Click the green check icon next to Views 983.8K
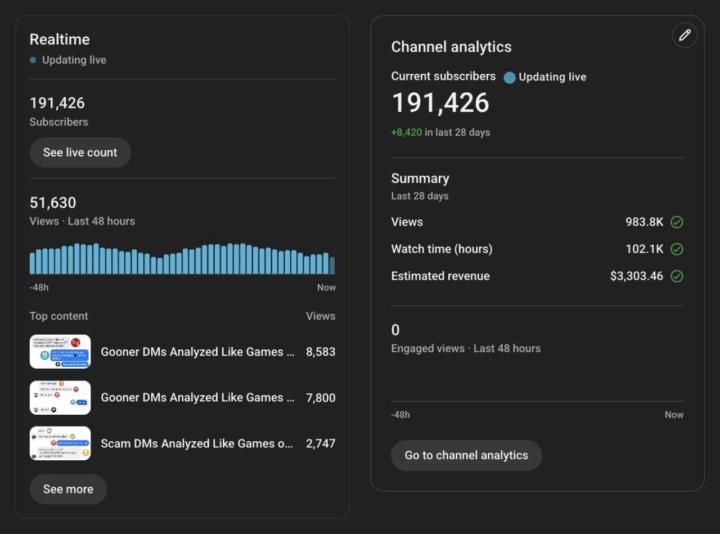 (677, 222)
